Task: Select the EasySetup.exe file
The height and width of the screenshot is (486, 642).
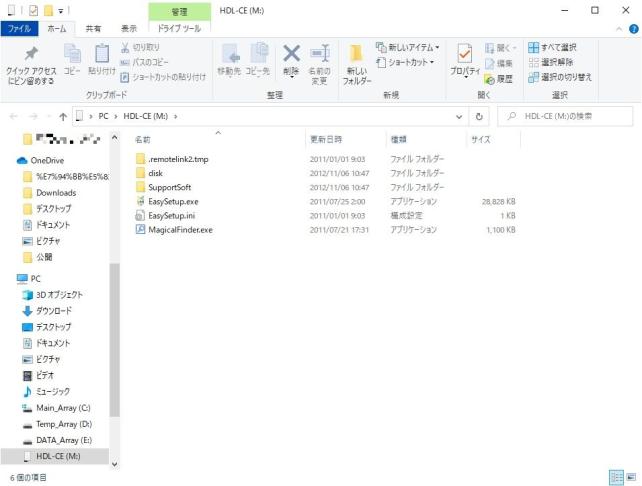Action: pyautogui.click(x=173, y=201)
